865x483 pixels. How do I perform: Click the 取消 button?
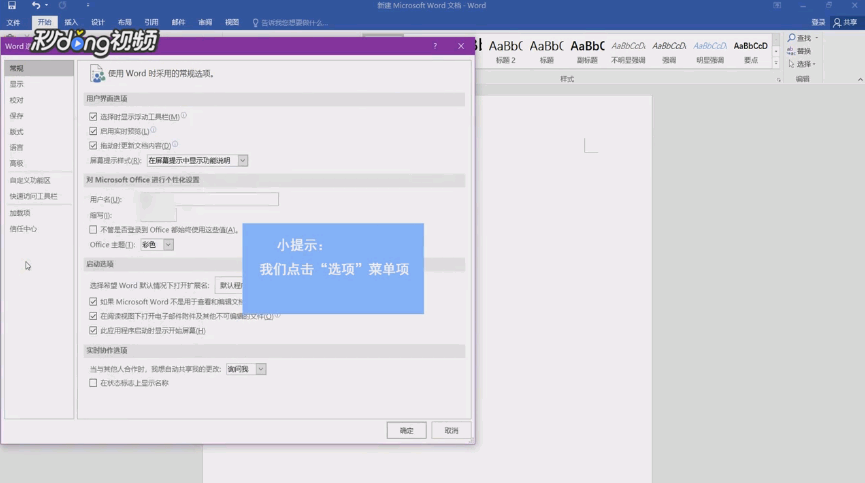pos(451,431)
